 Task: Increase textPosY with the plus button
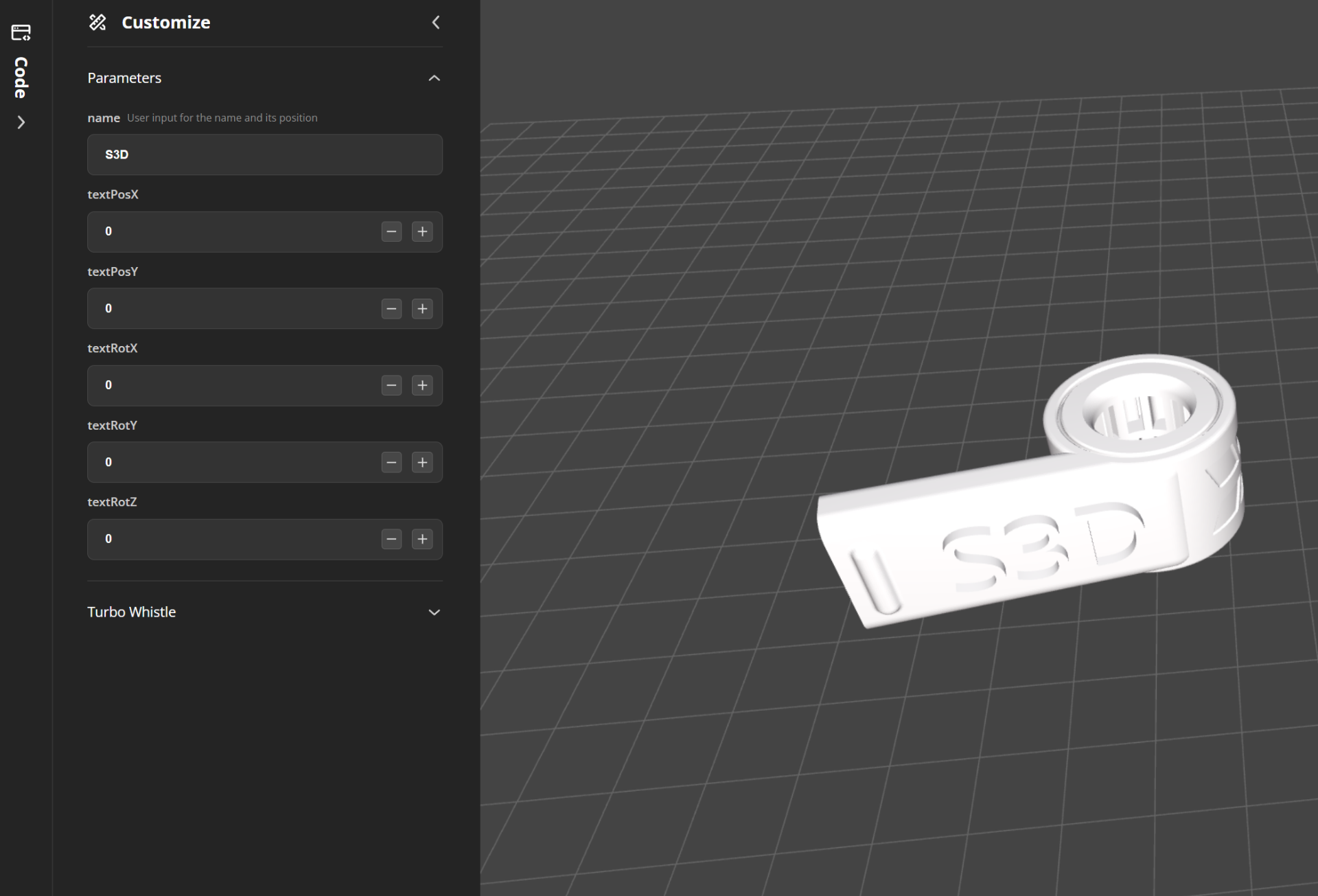(x=422, y=309)
